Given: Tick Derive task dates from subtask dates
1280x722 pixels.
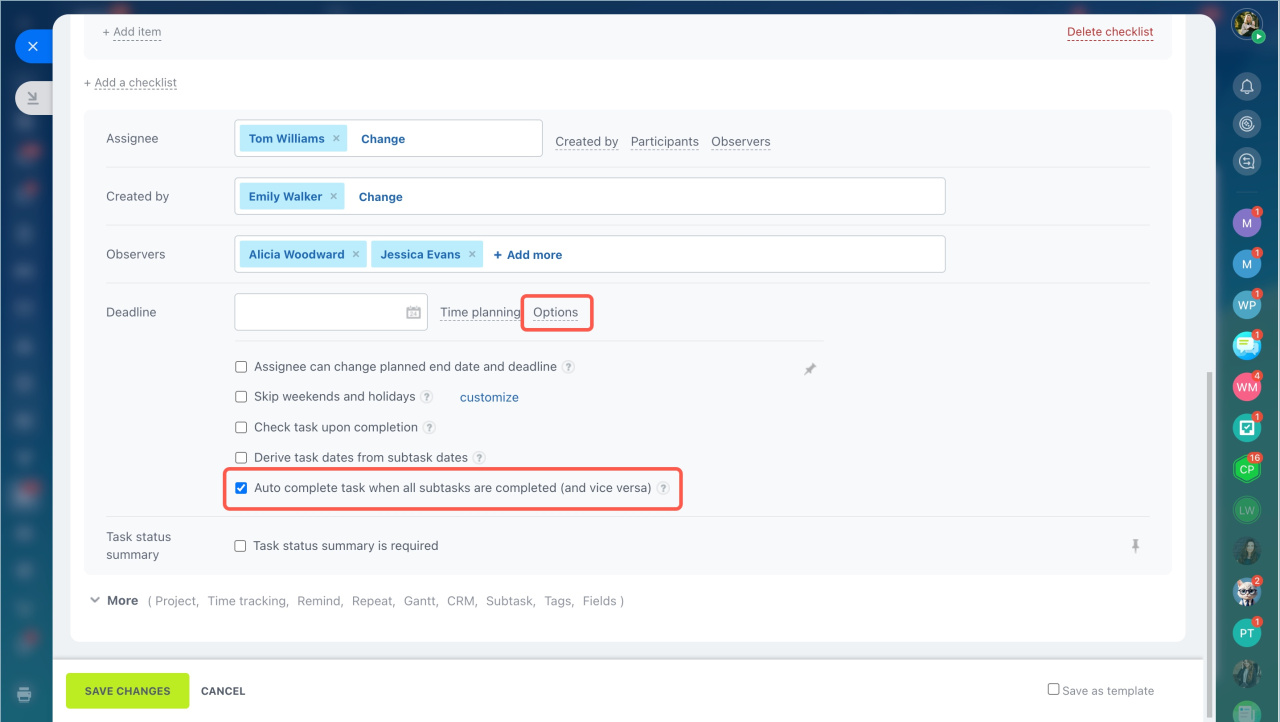Looking at the screenshot, I should pyautogui.click(x=241, y=457).
